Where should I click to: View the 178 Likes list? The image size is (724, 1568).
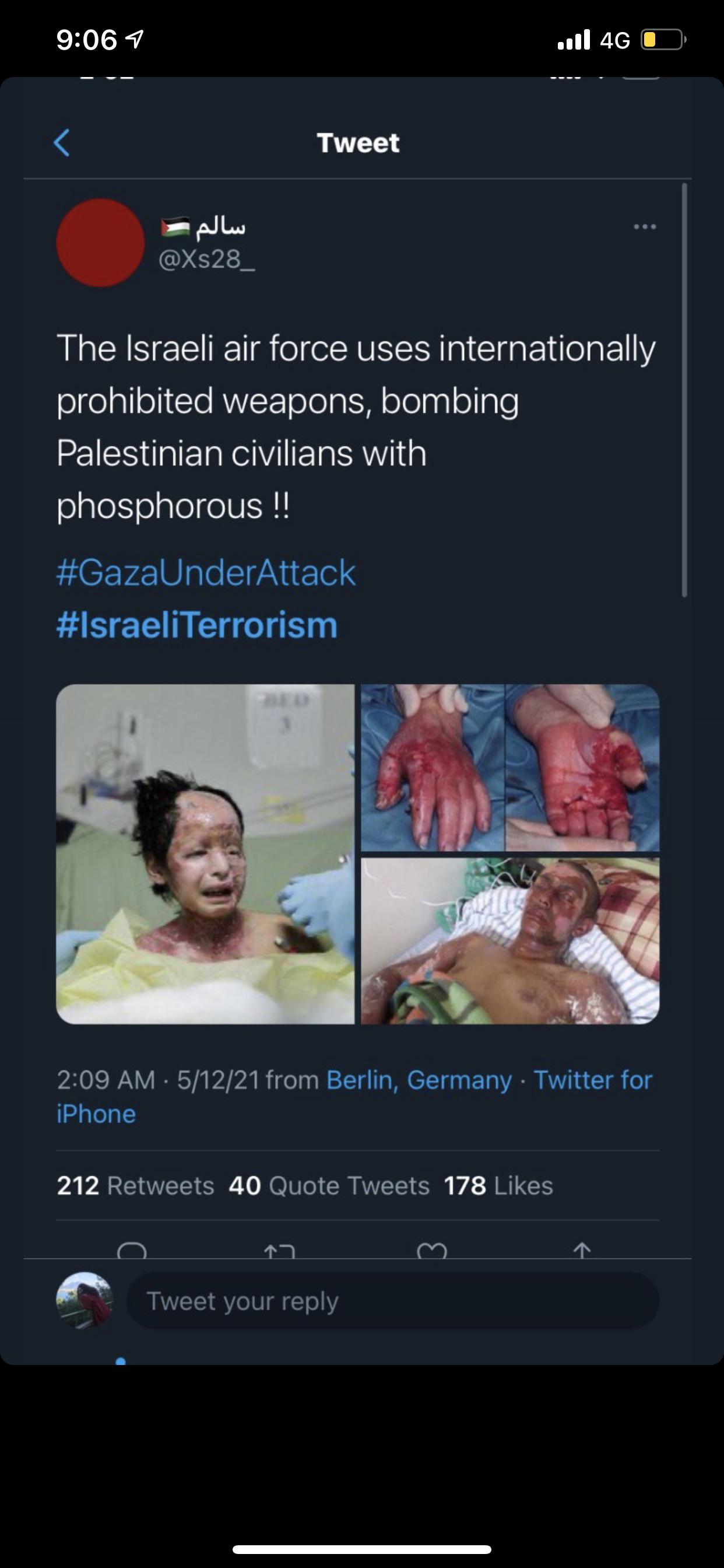pos(498,1186)
